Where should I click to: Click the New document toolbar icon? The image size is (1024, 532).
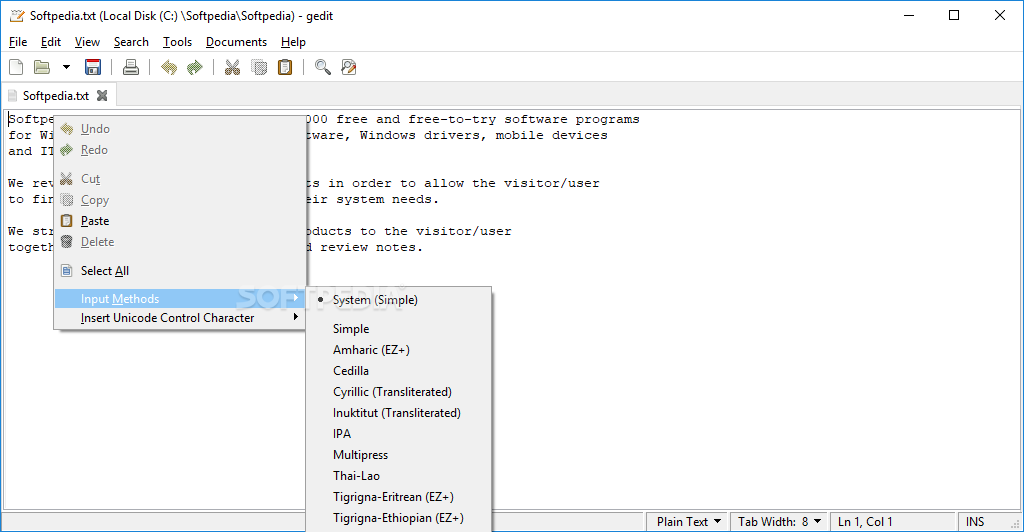[16, 67]
